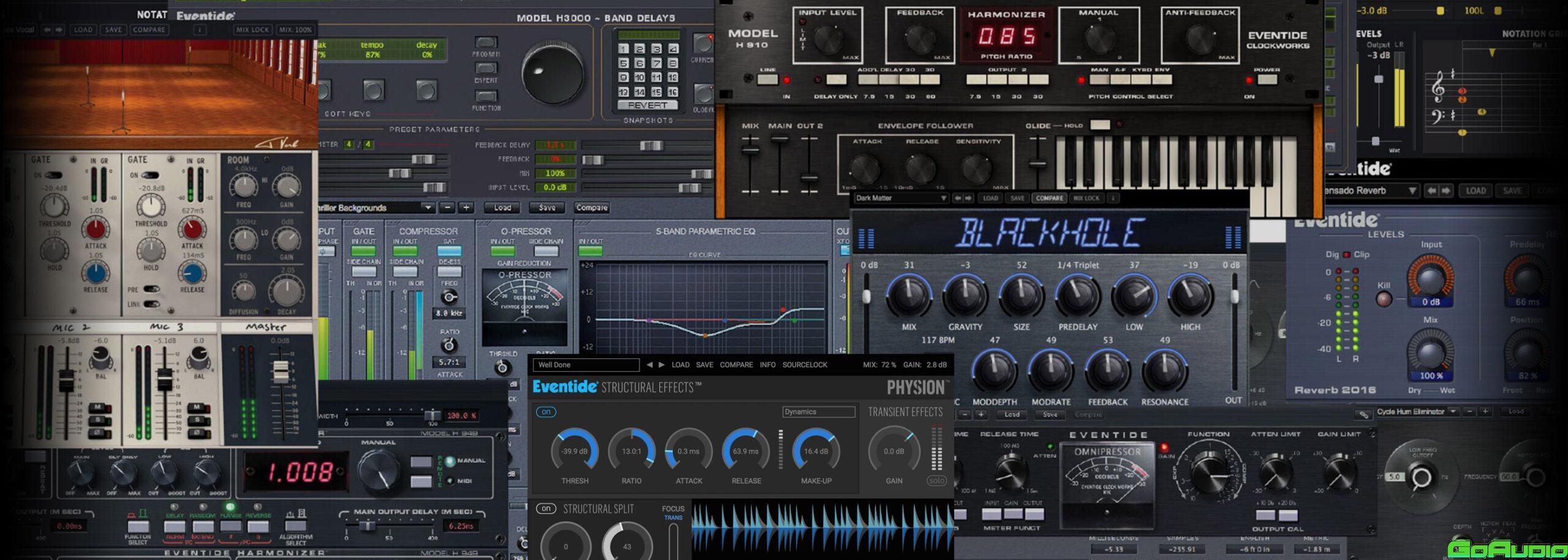The height and width of the screenshot is (560, 1568).
Task: Click minus button beside Cycle Hum Eliminator
Action: click(1469, 412)
